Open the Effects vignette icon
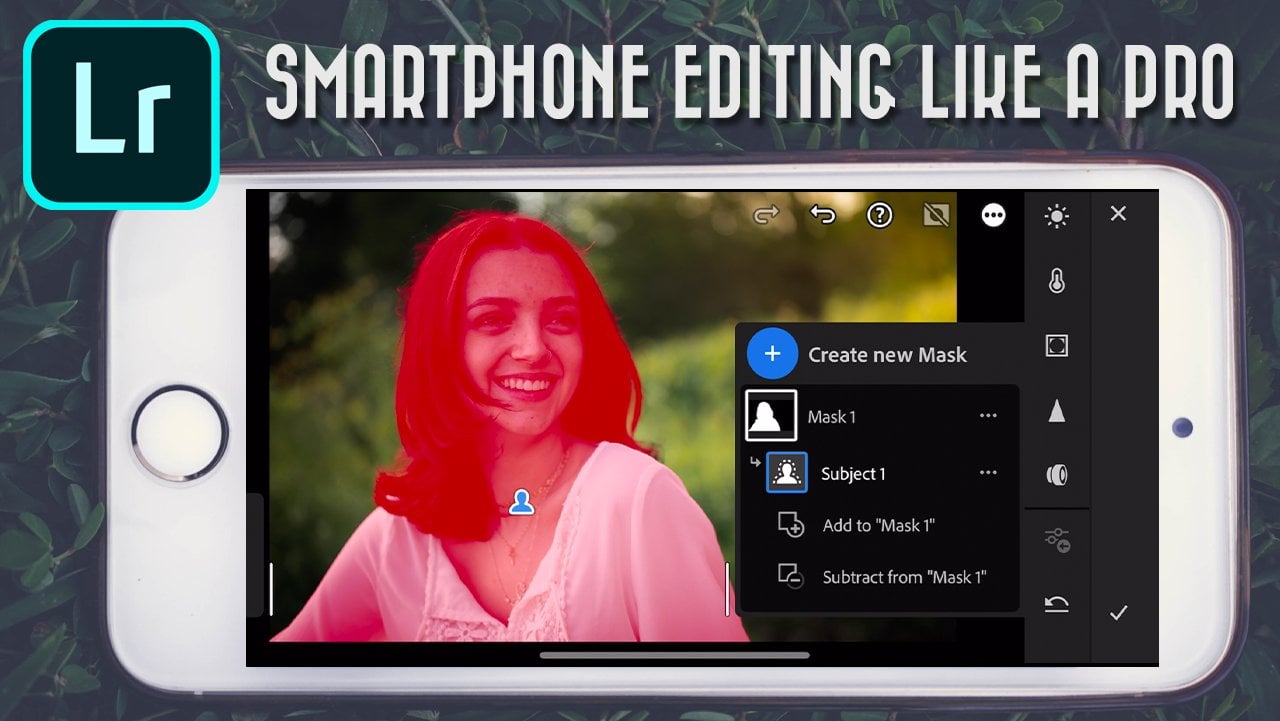The height and width of the screenshot is (721, 1280). (1056, 346)
